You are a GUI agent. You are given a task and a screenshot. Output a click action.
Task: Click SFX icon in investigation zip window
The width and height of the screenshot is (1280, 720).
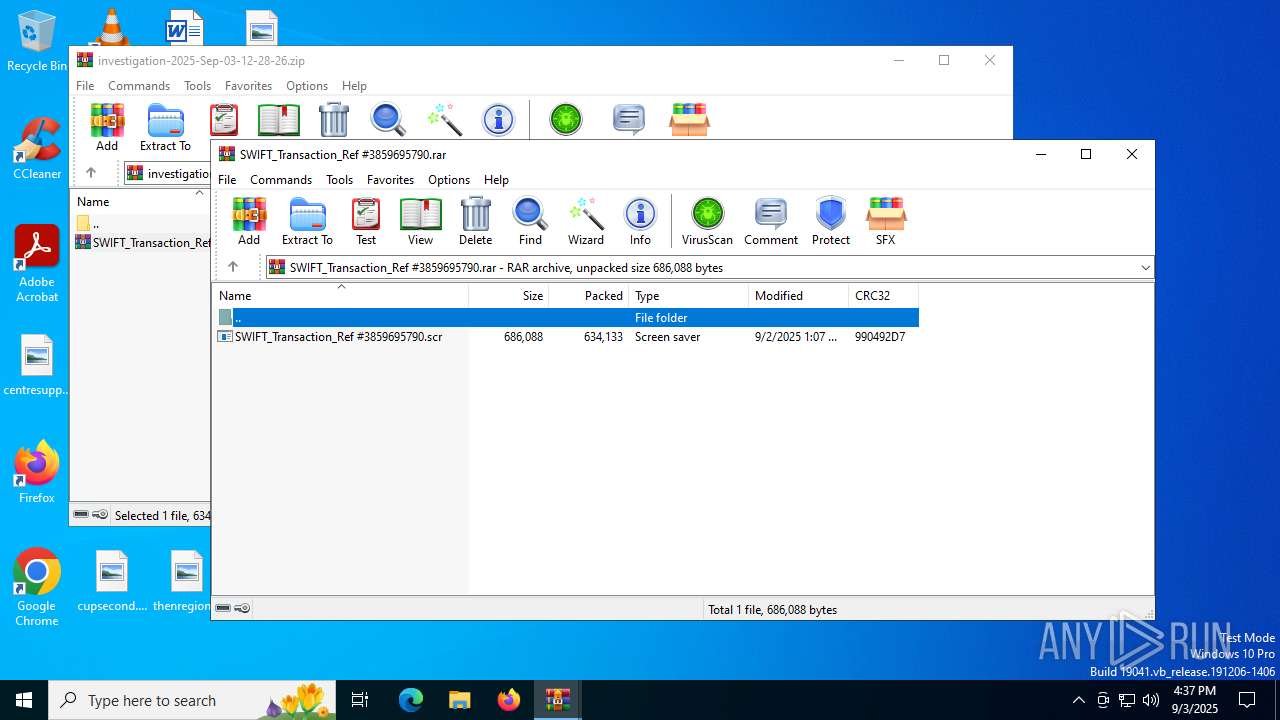pos(689,120)
